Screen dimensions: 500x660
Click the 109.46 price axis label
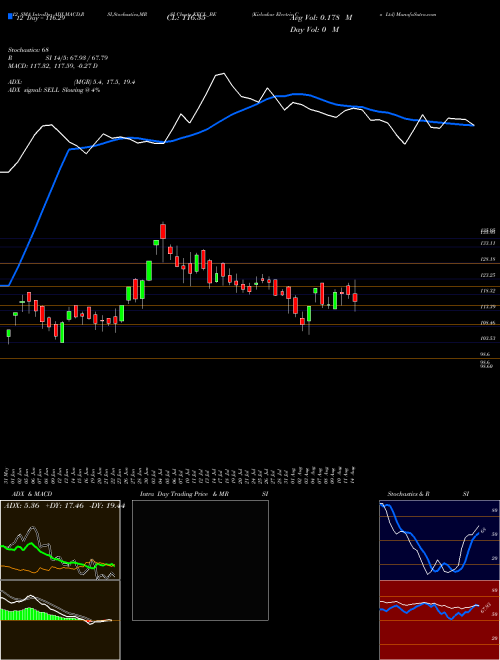(488, 323)
